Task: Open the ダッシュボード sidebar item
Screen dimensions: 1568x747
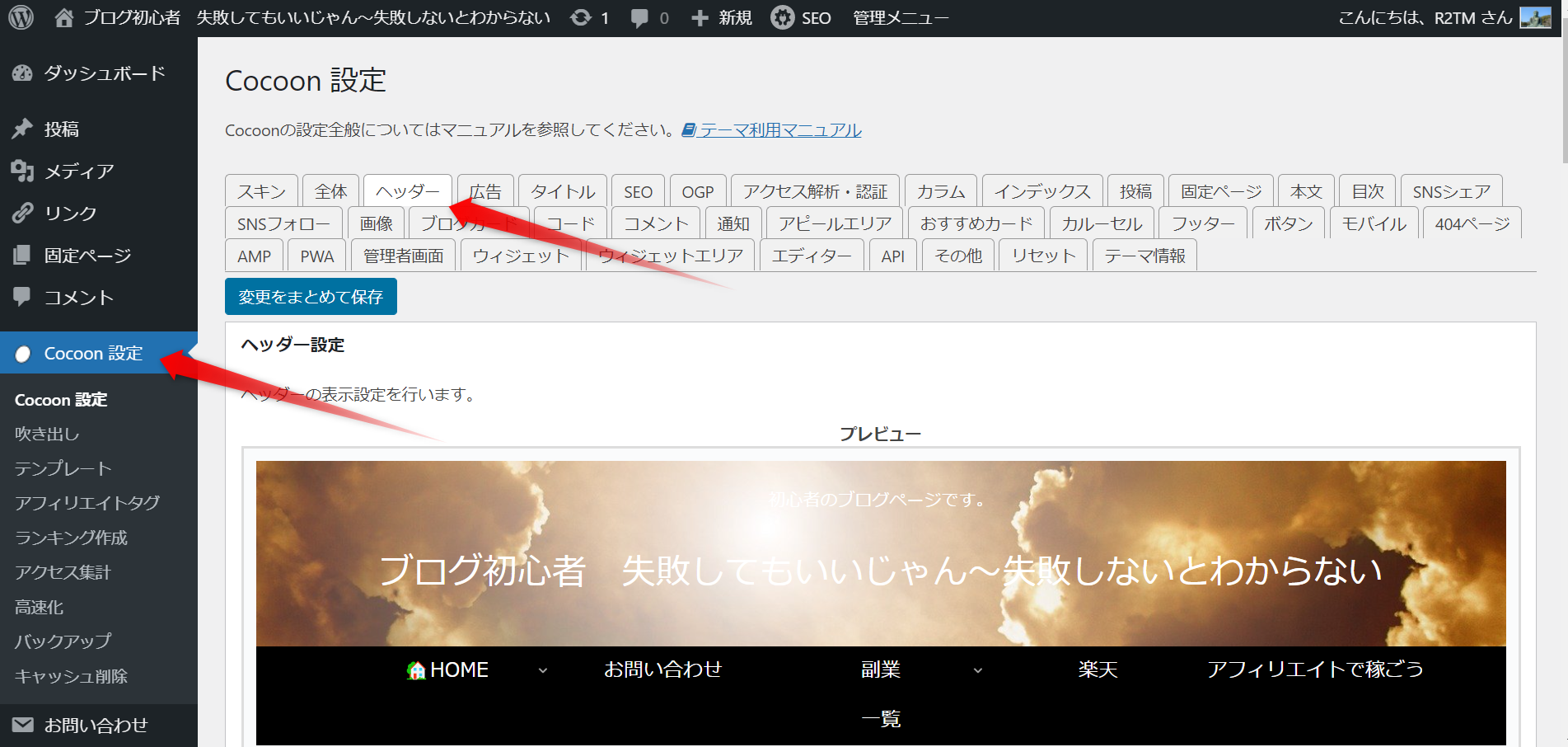Action: coord(104,73)
